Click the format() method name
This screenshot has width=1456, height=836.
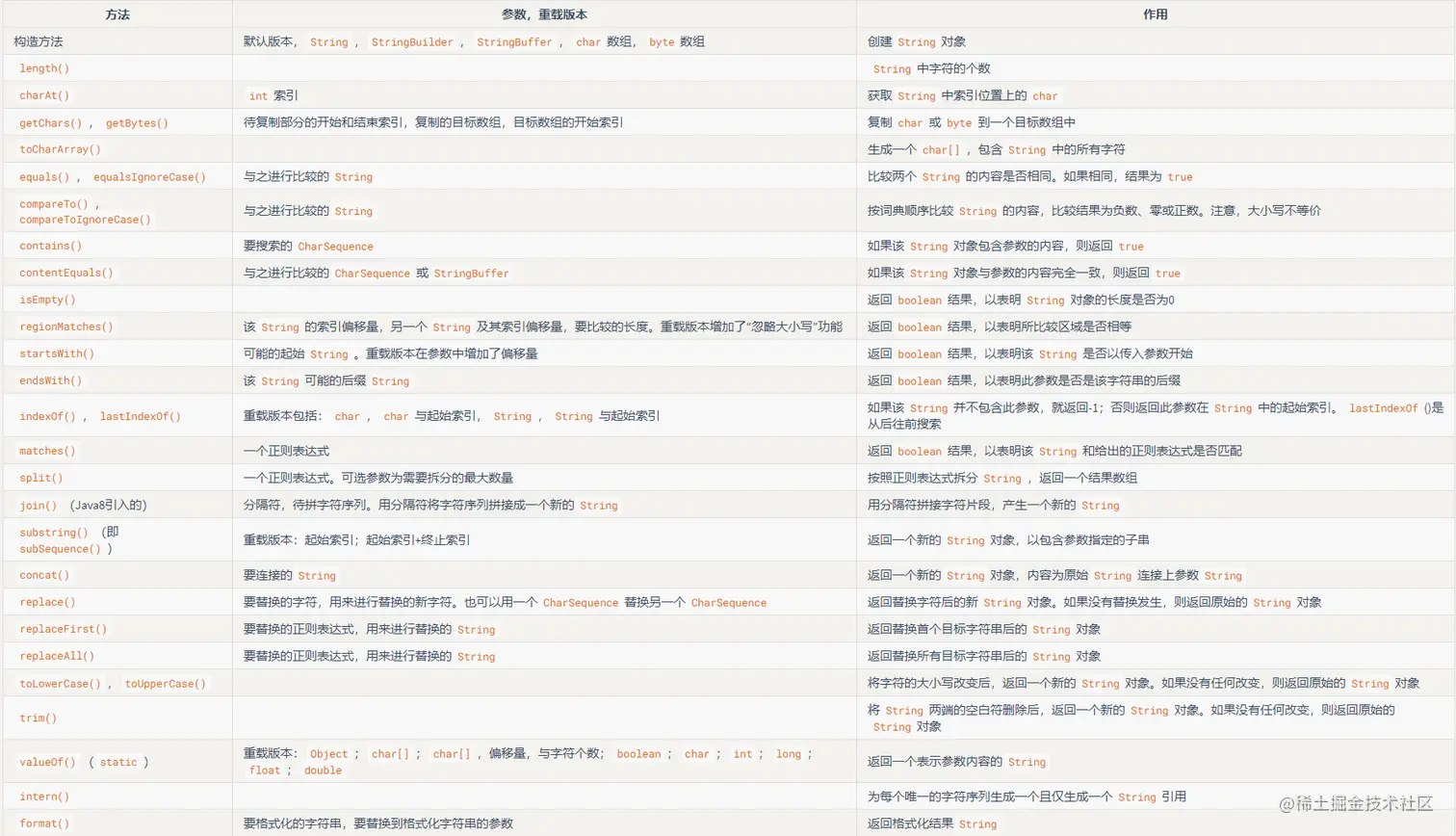(x=44, y=823)
